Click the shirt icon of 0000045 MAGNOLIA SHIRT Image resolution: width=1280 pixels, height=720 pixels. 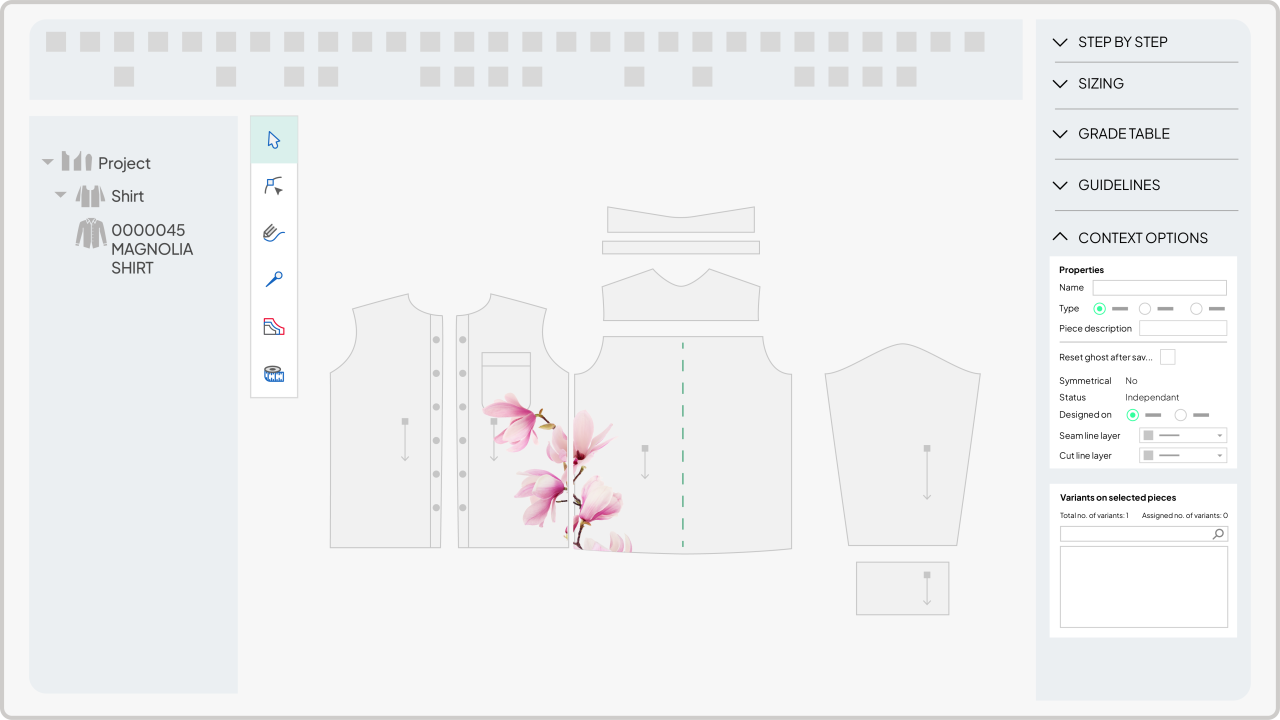click(x=91, y=233)
